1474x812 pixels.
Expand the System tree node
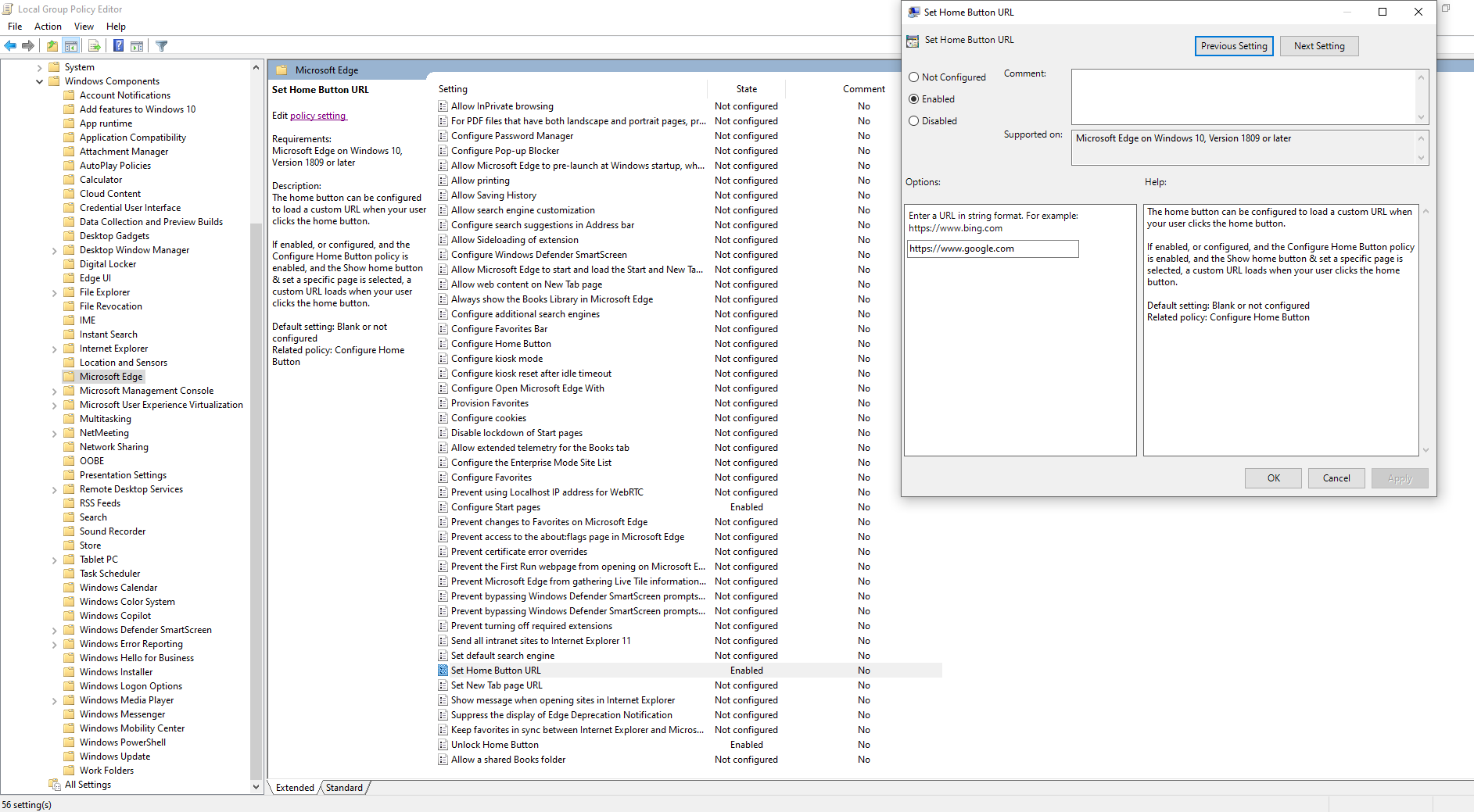(39, 67)
